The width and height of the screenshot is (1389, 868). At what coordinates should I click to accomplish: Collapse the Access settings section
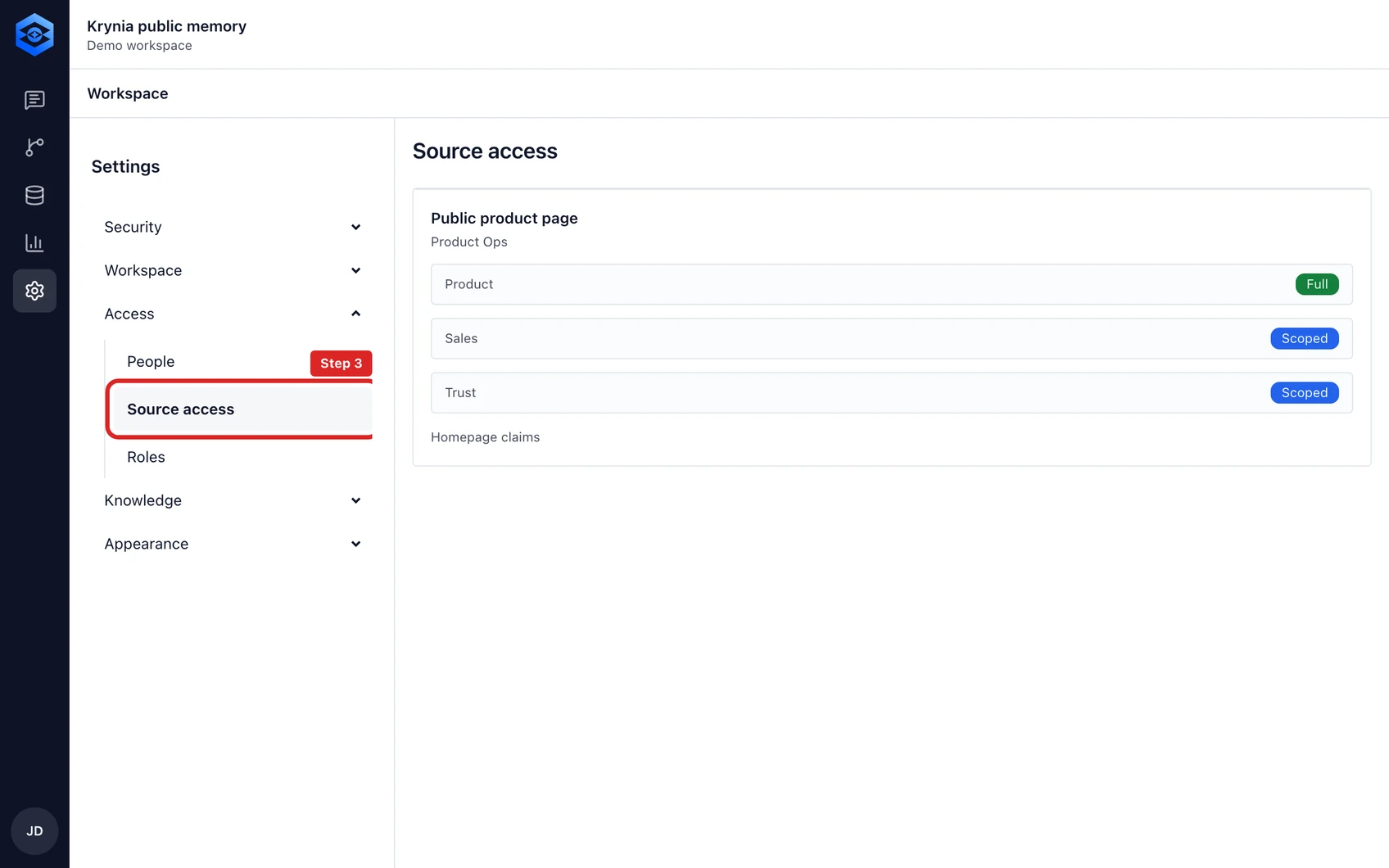coord(233,314)
